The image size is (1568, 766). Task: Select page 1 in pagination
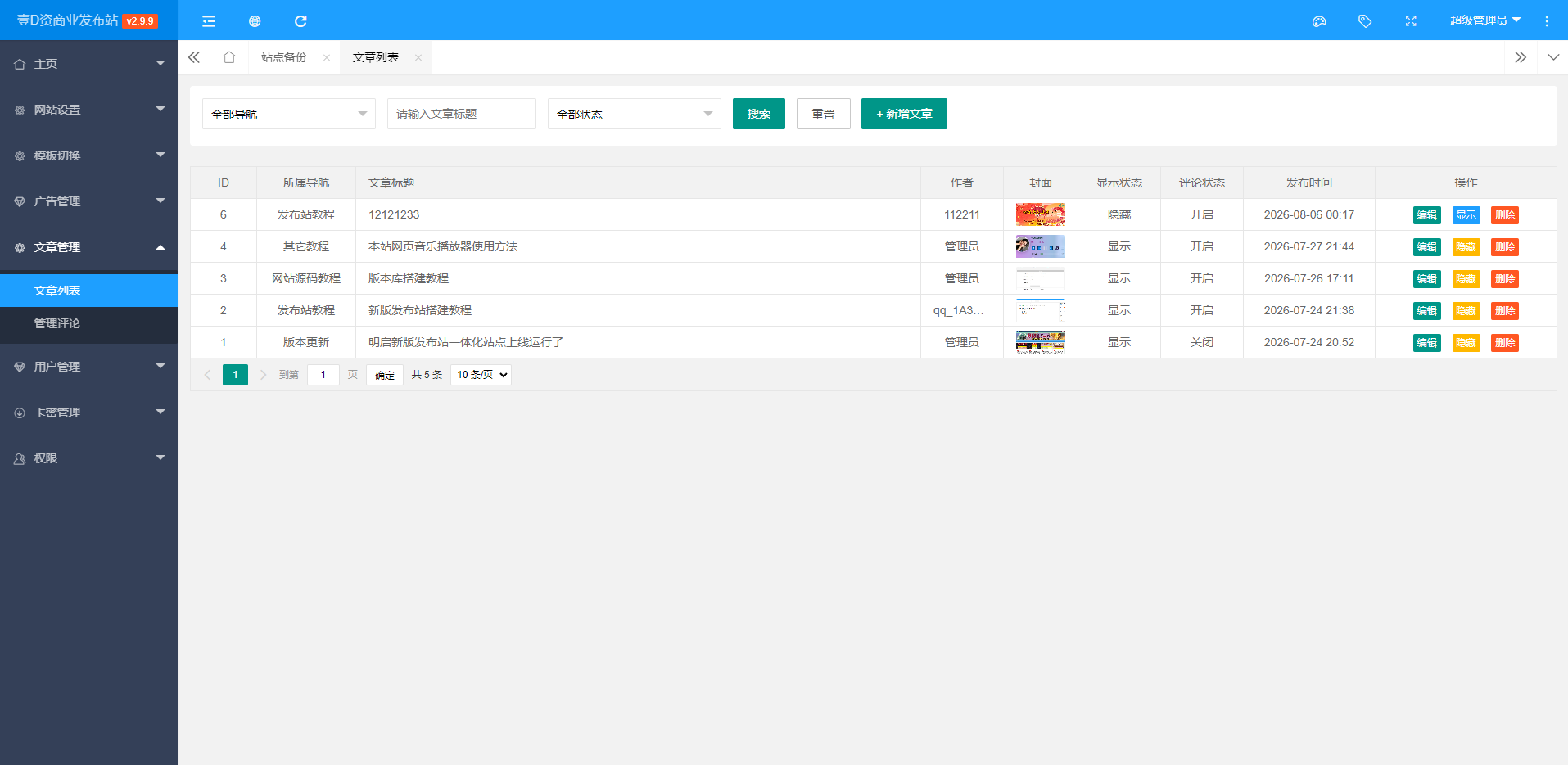[x=235, y=375]
